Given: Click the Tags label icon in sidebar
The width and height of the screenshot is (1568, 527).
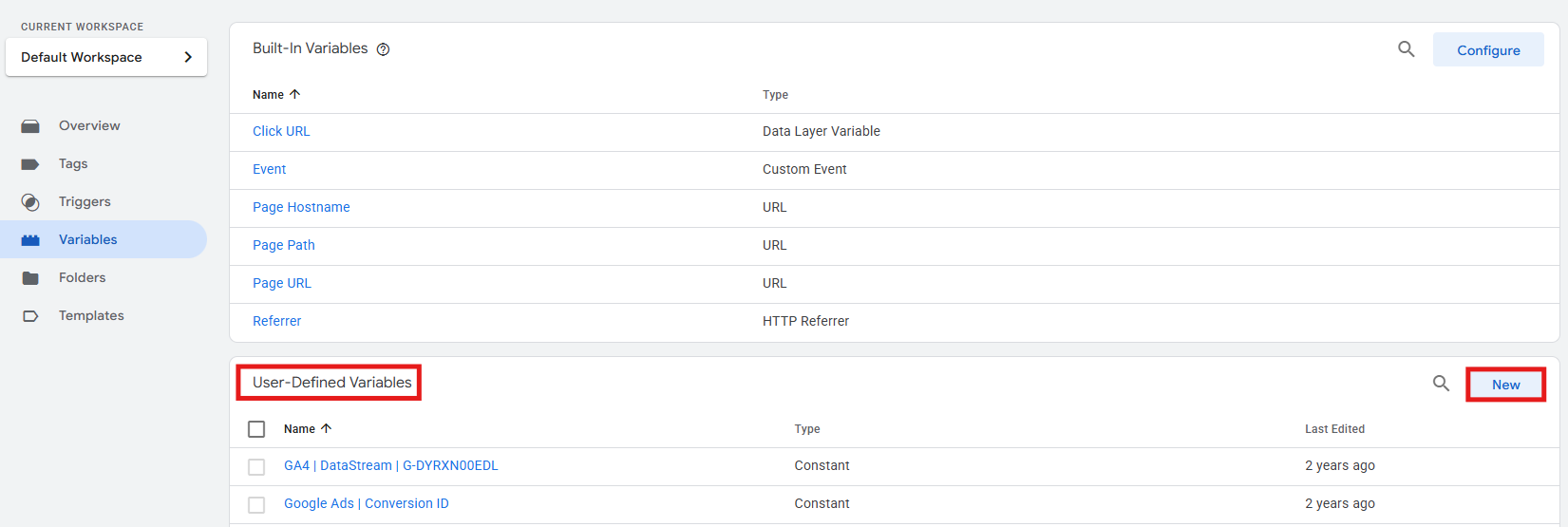Looking at the screenshot, I should click(30, 164).
